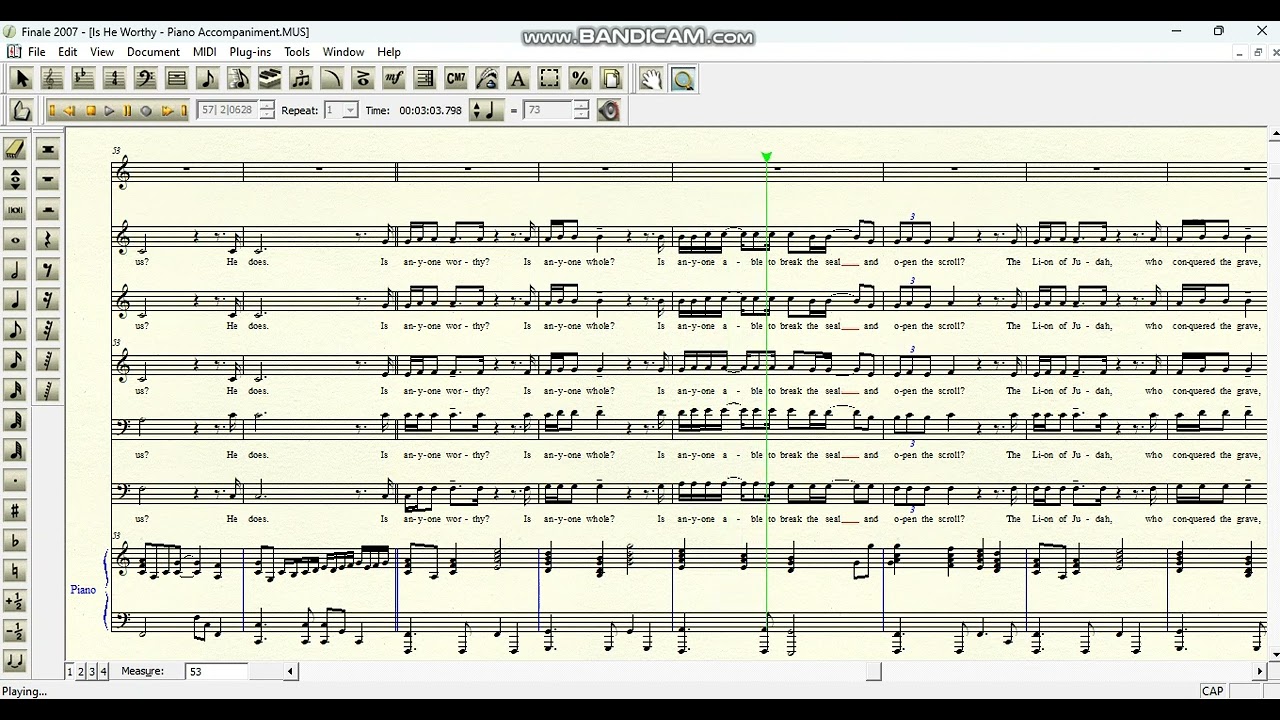The image size is (1280, 720).
Task: Select the Clef tool
Action: [145, 79]
